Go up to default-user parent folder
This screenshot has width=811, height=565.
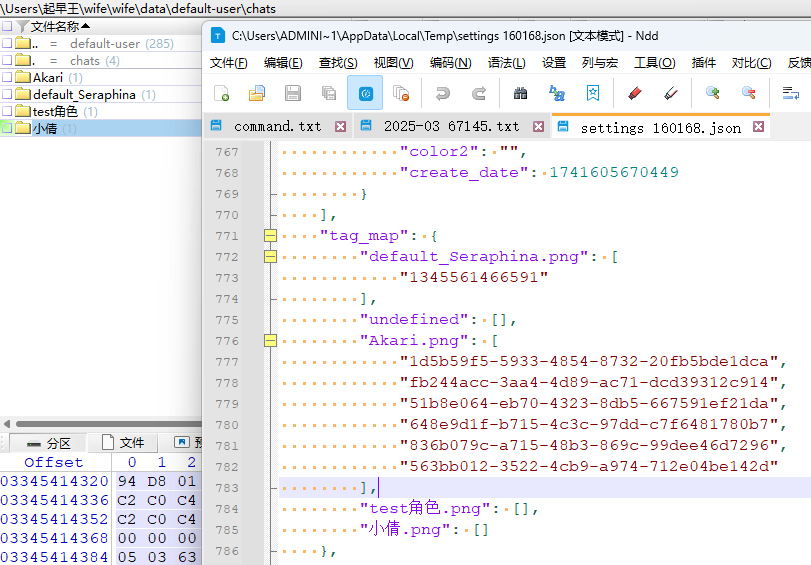(x=101, y=43)
